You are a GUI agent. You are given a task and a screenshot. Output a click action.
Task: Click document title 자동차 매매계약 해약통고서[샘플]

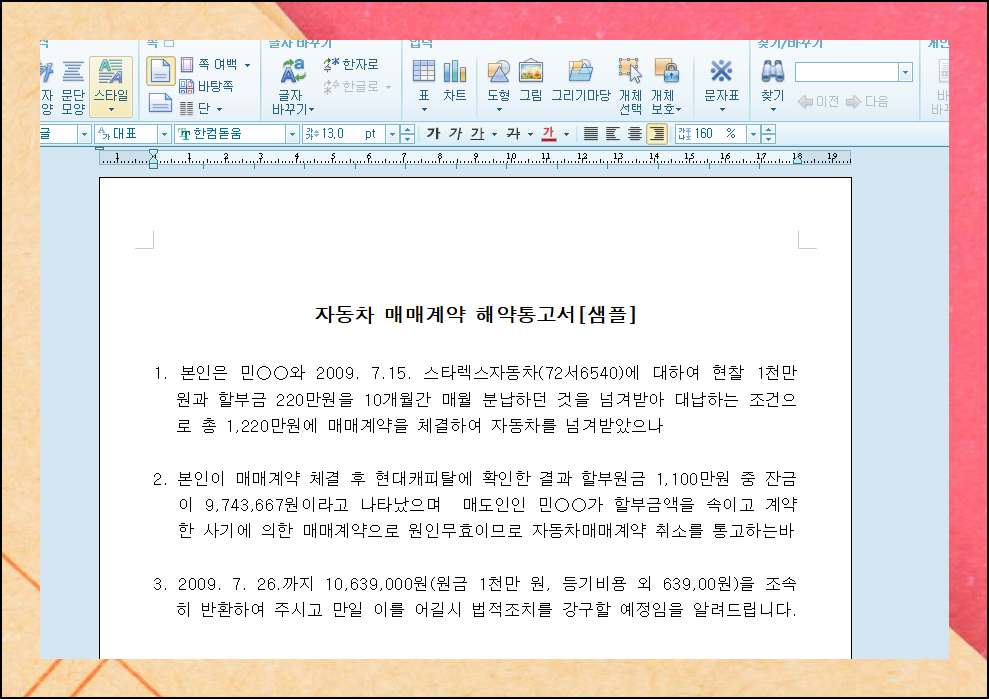click(476, 314)
